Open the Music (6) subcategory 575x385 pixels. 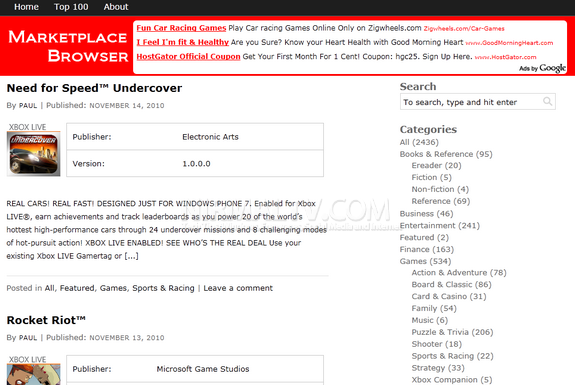(x=430, y=320)
